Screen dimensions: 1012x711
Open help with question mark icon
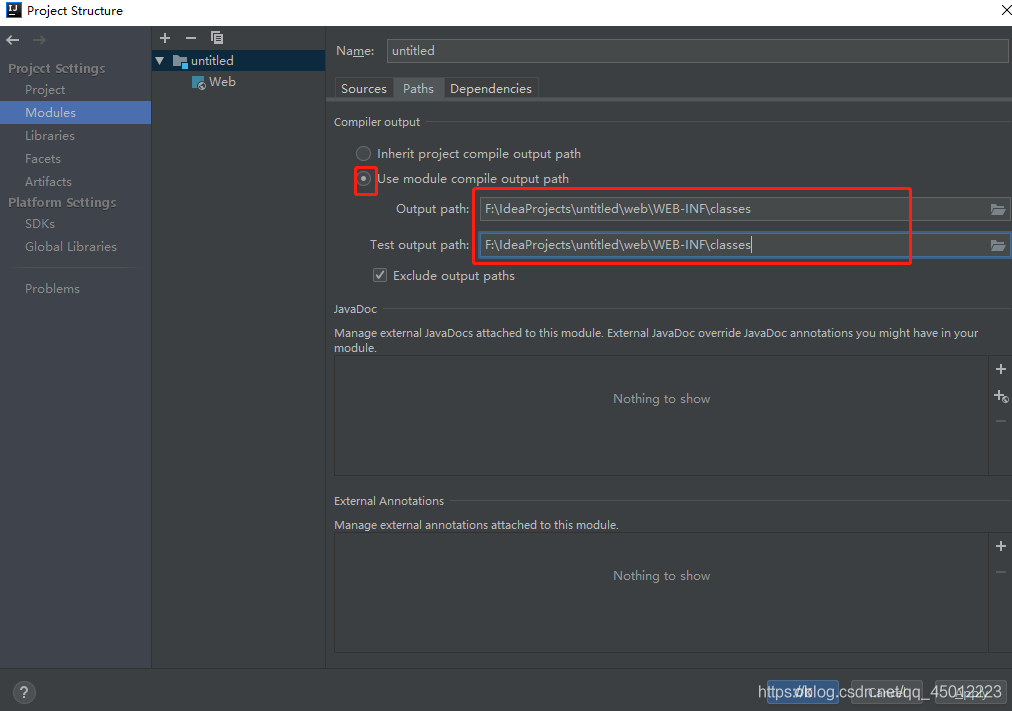coord(24,692)
